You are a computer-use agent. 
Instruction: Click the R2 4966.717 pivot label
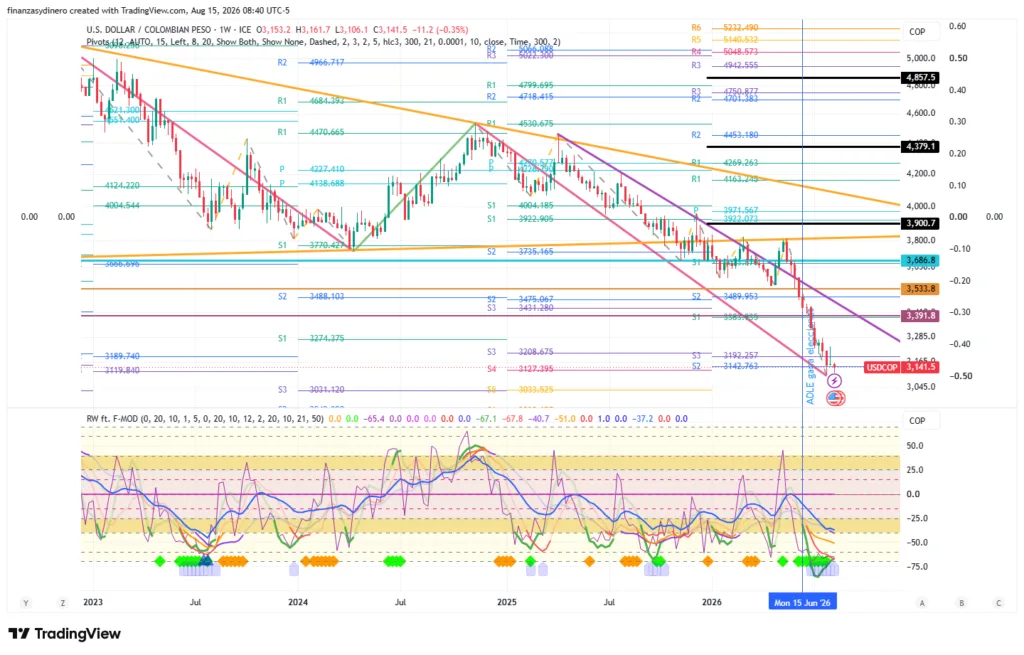(x=311, y=63)
